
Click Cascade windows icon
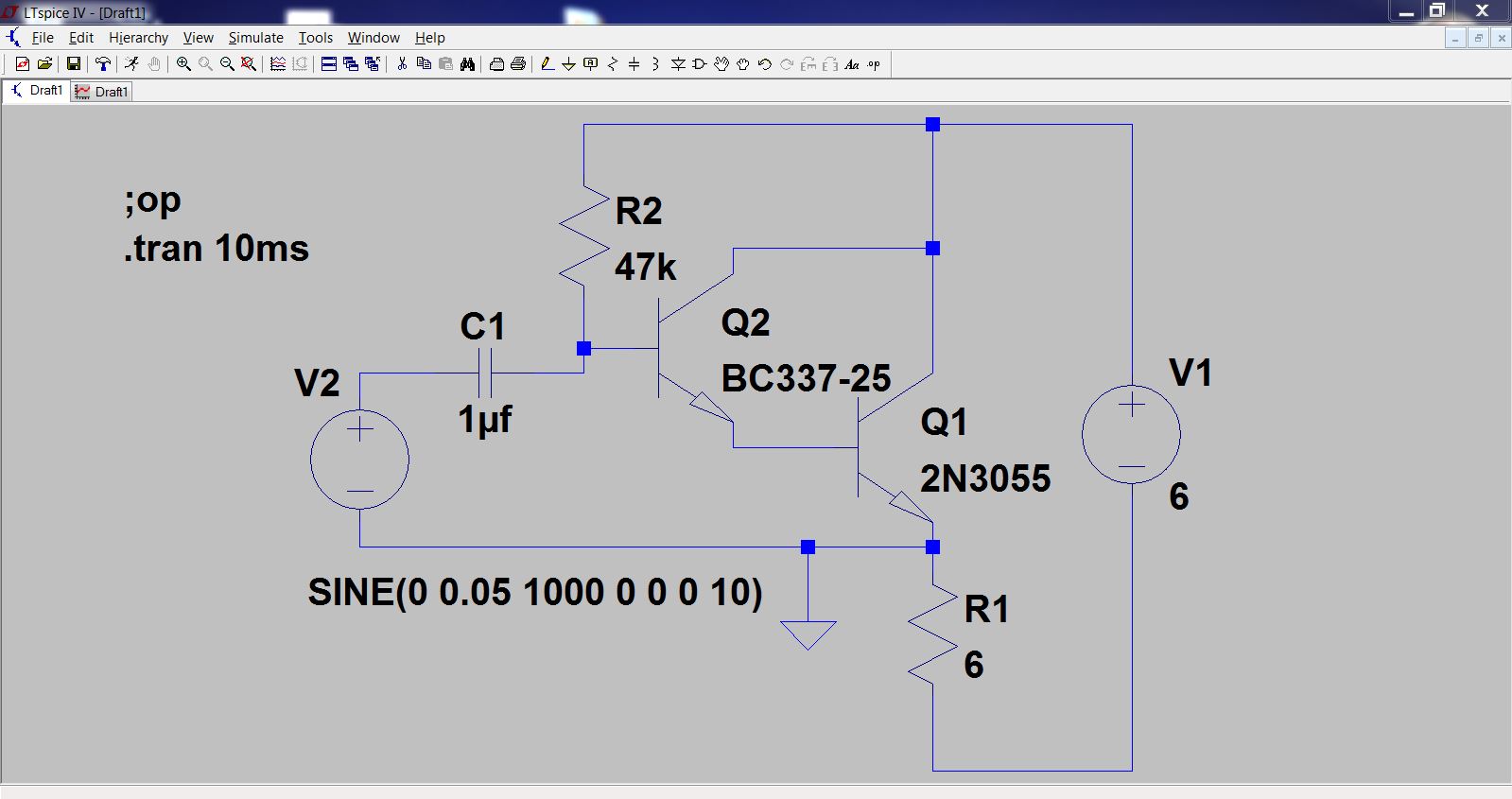[x=351, y=64]
